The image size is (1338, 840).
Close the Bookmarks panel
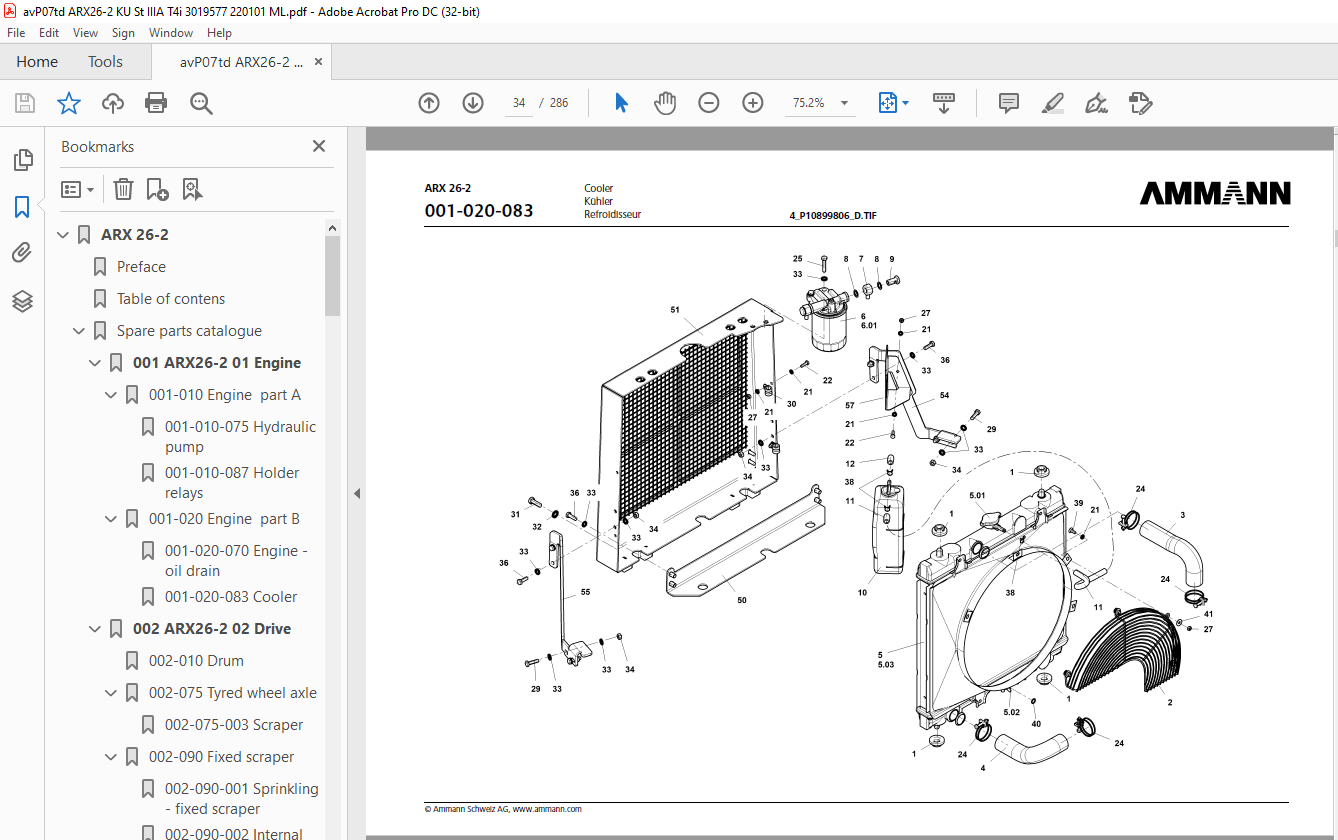(x=319, y=146)
